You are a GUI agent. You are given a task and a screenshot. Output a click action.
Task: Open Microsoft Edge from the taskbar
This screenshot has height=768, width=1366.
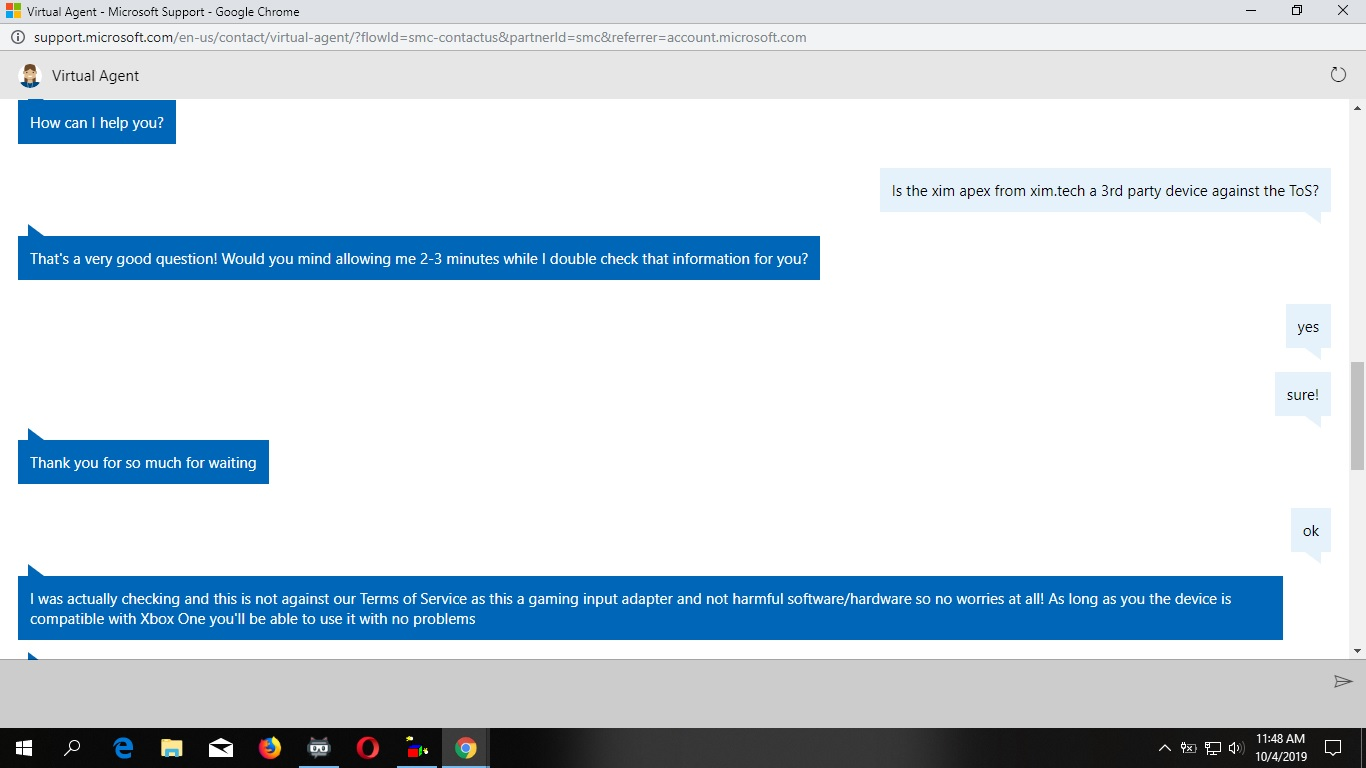(x=122, y=747)
